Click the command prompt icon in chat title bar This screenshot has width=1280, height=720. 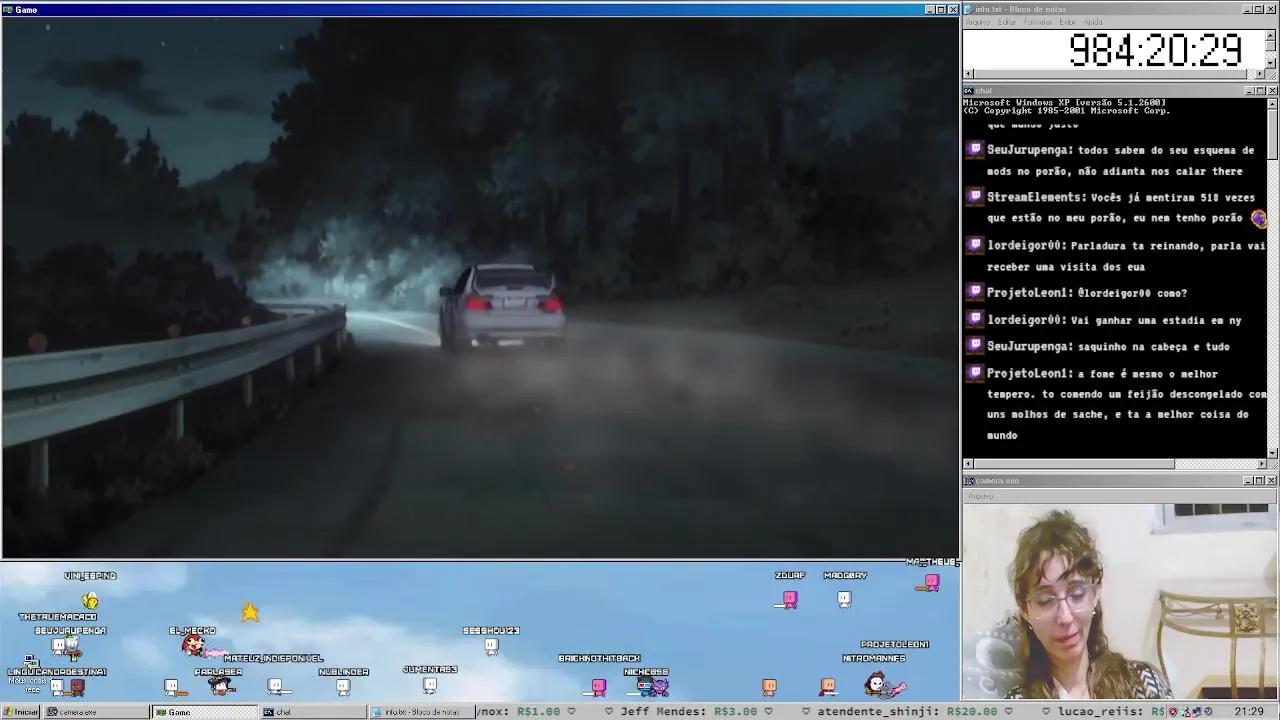(x=968, y=91)
